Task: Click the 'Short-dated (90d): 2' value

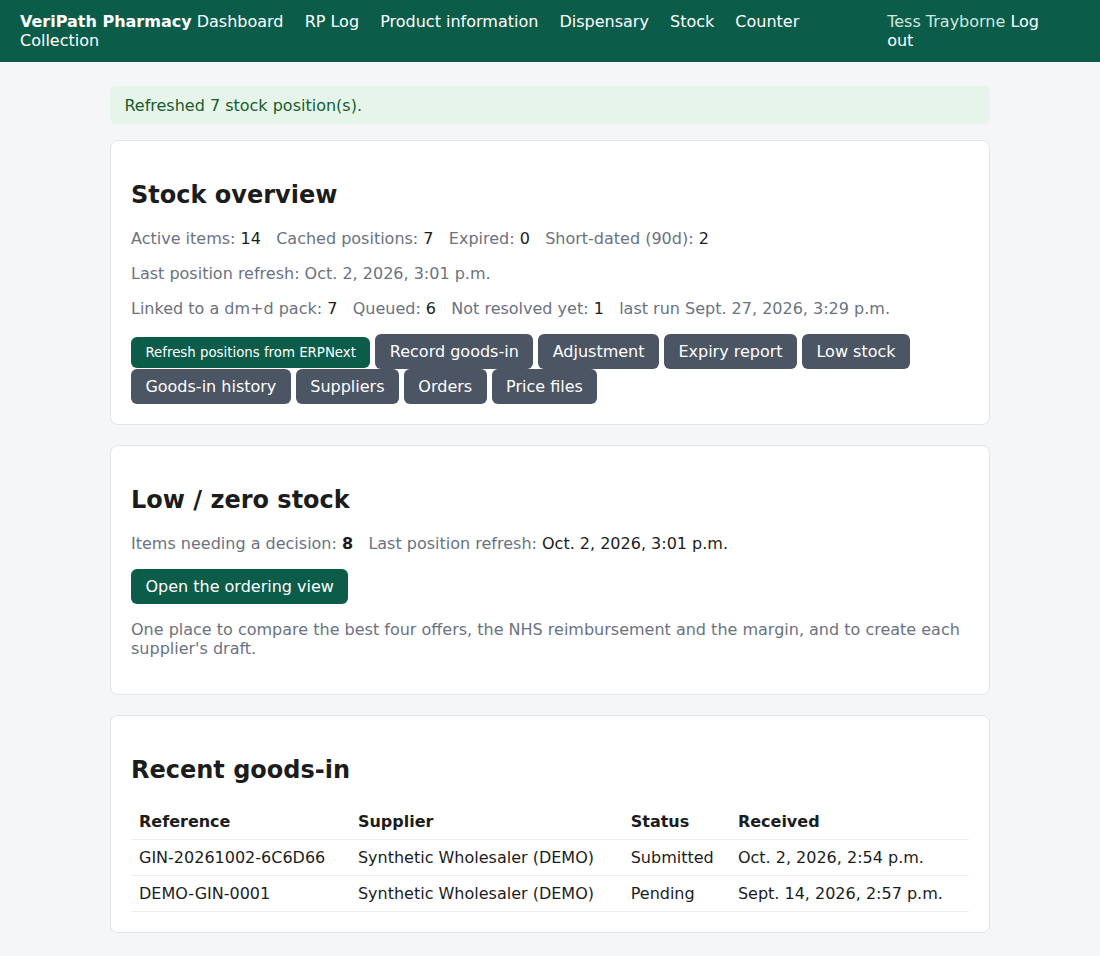Action: click(x=626, y=238)
